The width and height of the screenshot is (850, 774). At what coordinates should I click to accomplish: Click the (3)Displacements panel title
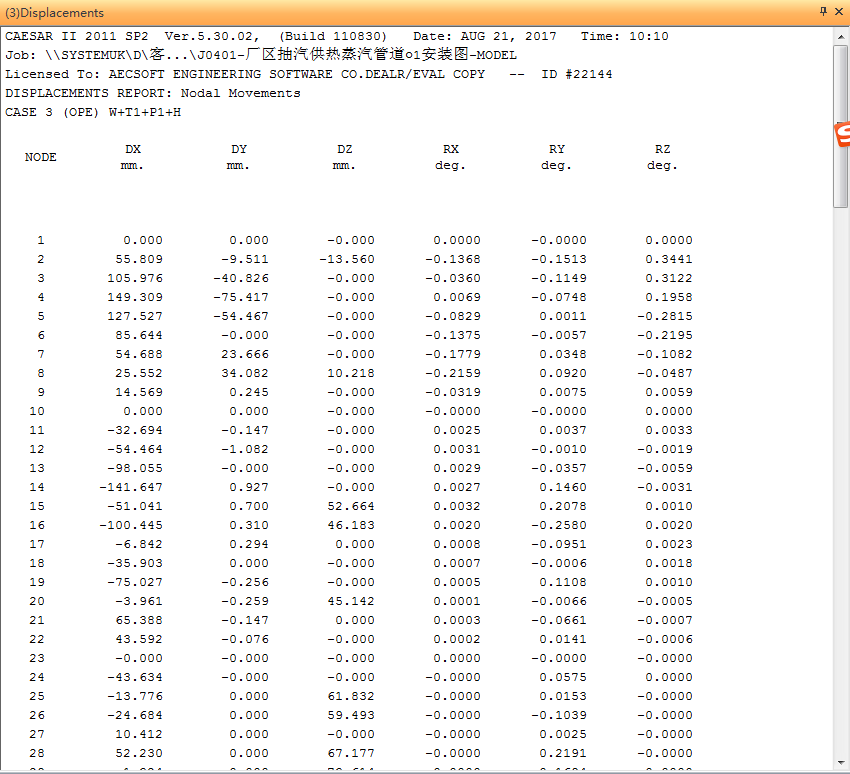(55, 13)
